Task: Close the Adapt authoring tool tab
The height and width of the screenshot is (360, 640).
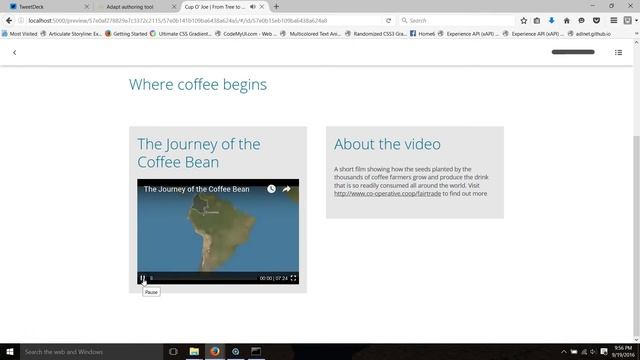Action: tap(173, 7)
